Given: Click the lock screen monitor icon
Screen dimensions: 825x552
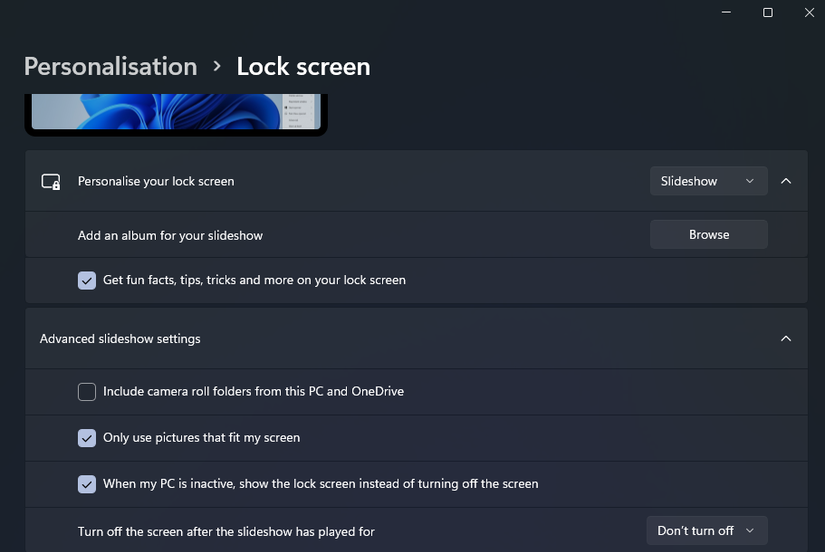Looking at the screenshot, I should point(51,182).
